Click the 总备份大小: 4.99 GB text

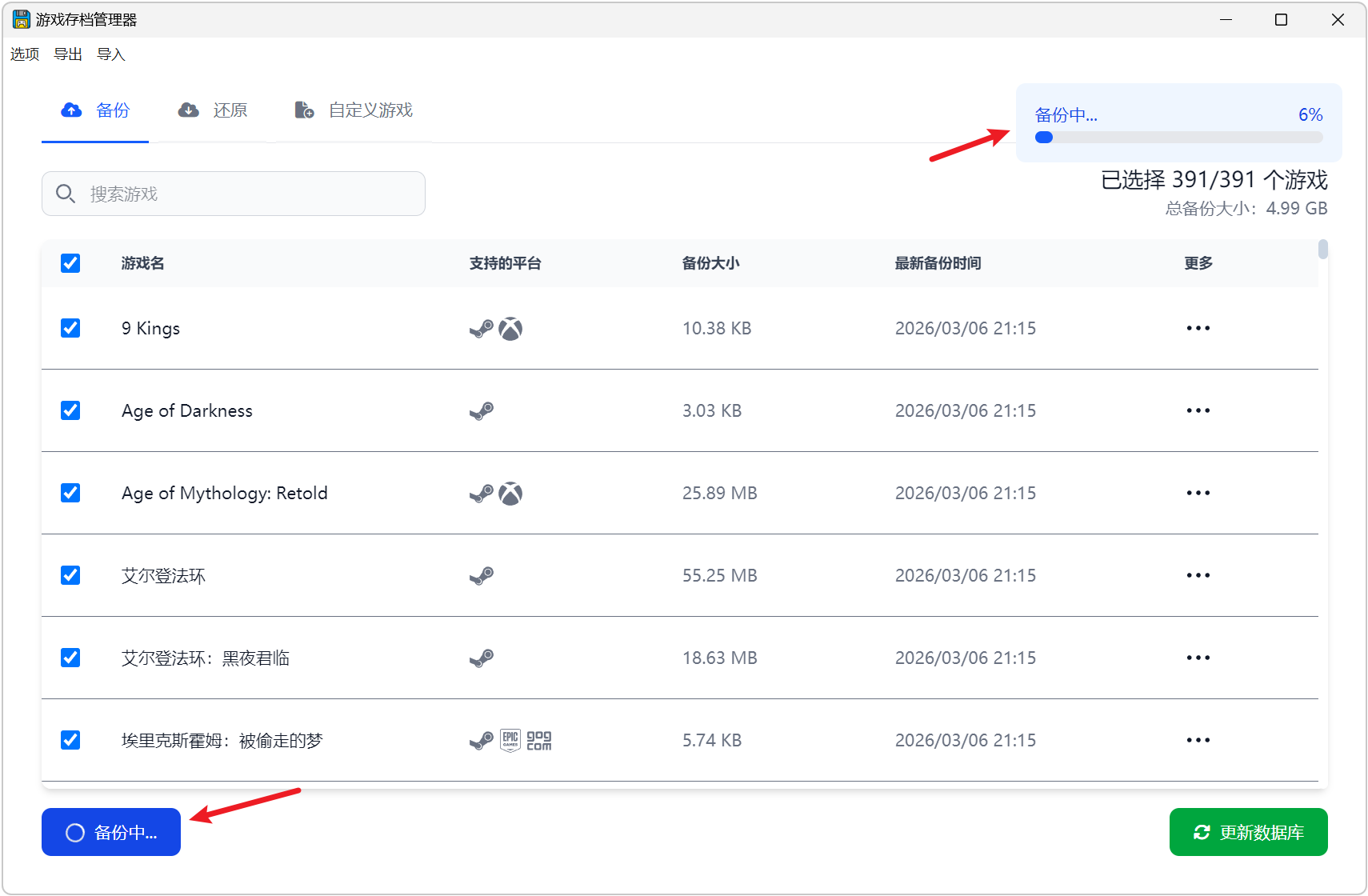click(x=1246, y=209)
